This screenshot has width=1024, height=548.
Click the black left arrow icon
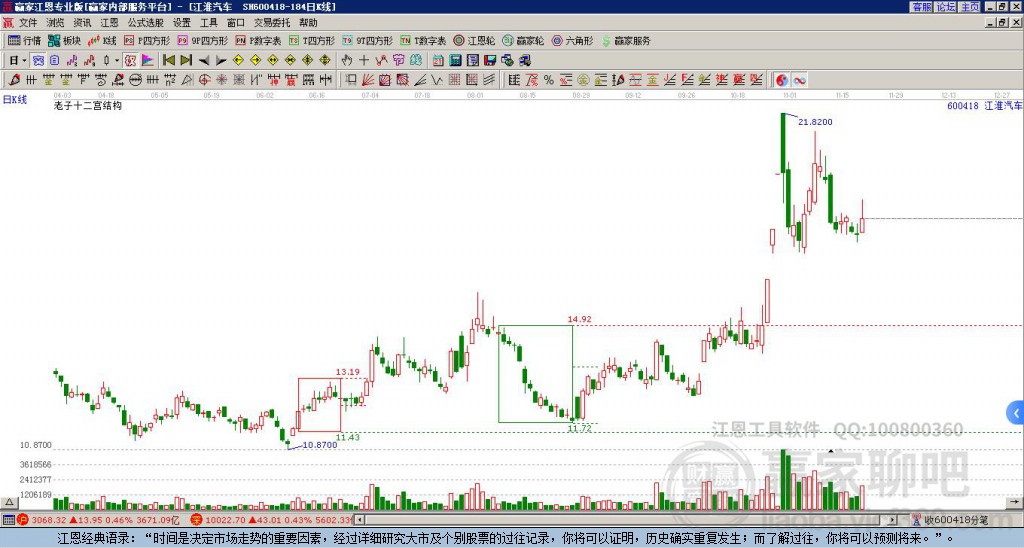click(x=204, y=61)
